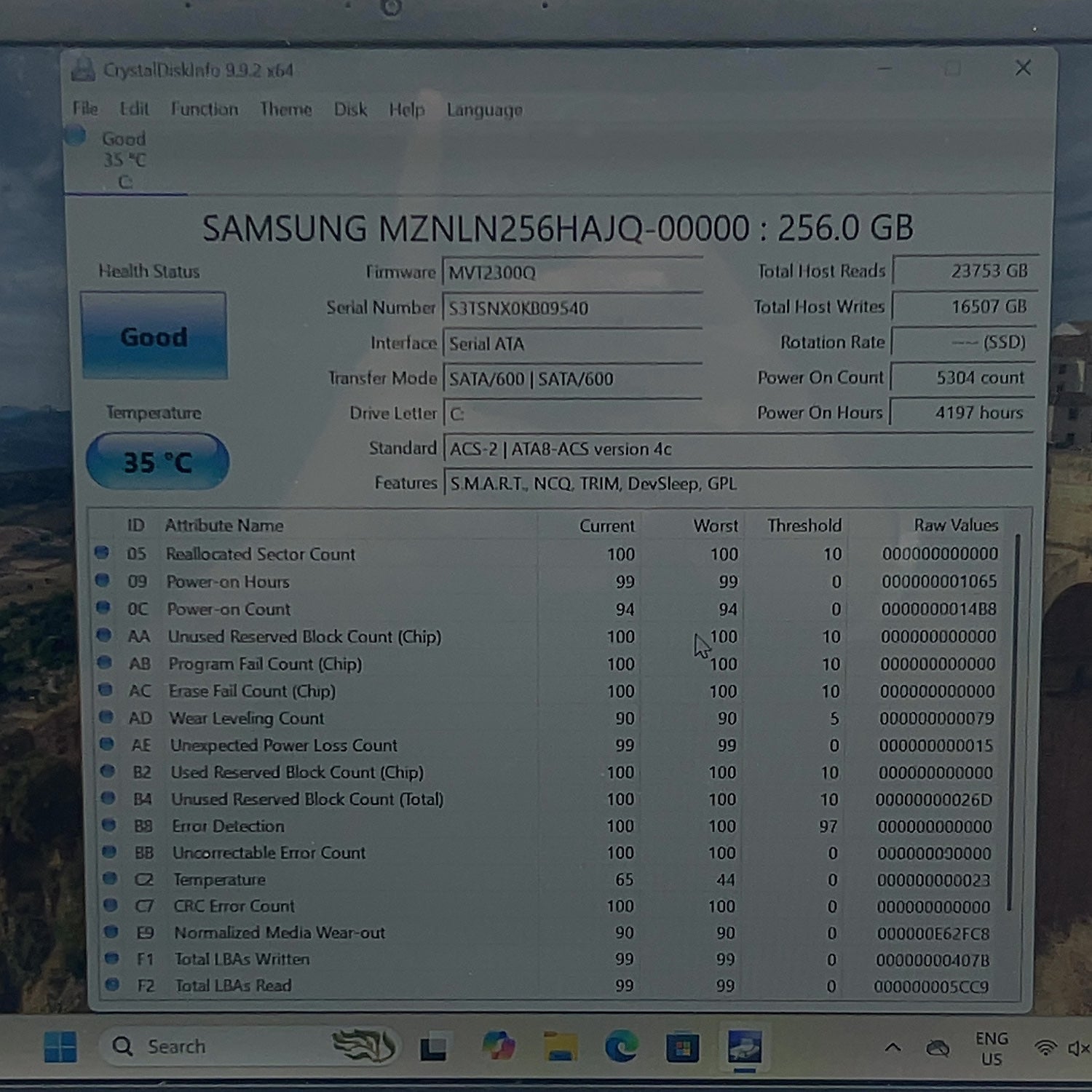Click status dot for Uncorrectable Error Count

pyautogui.click(x=109, y=852)
